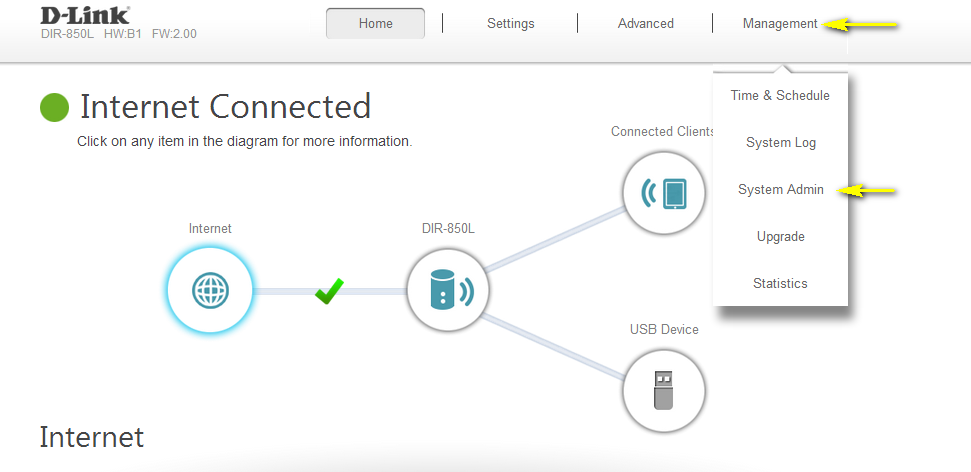Expand the Advanced menu
Viewport: 971px width, 472px height.
point(645,23)
